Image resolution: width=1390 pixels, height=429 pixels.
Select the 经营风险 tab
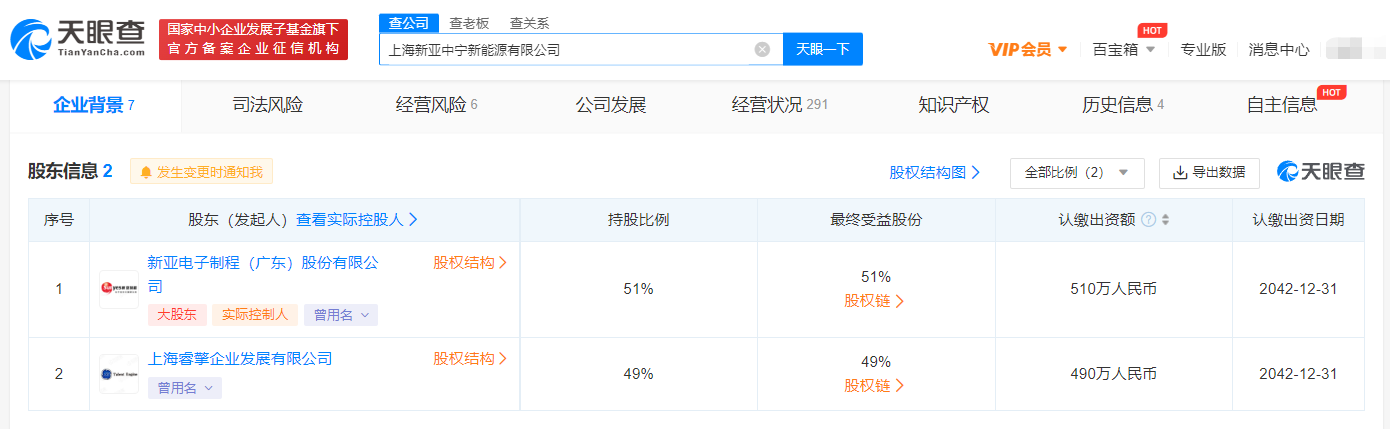click(x=437, y=105)
